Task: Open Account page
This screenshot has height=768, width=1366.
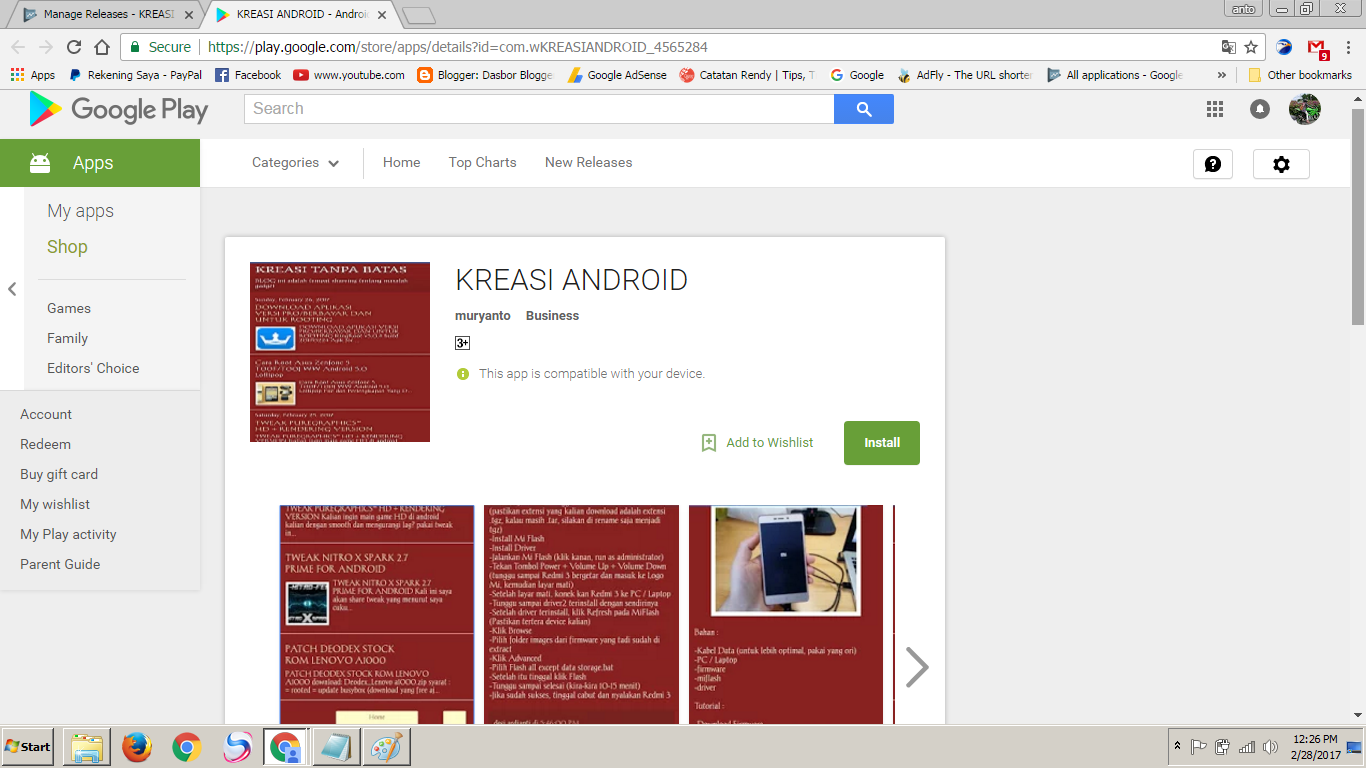Action: point(46,415)
